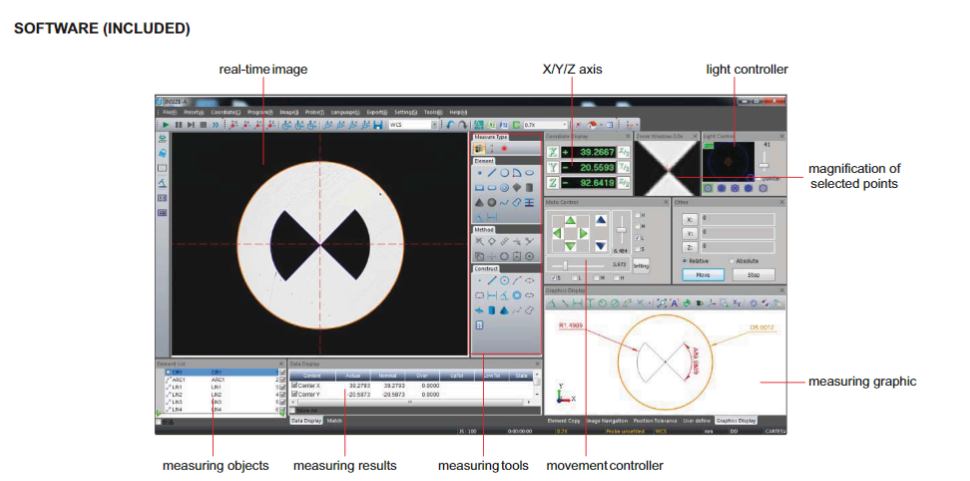Image resolution: width=970 pixels, height=481 pixels.
Task: Click the Undo arrow in toolbar
Action: point(450,125)
